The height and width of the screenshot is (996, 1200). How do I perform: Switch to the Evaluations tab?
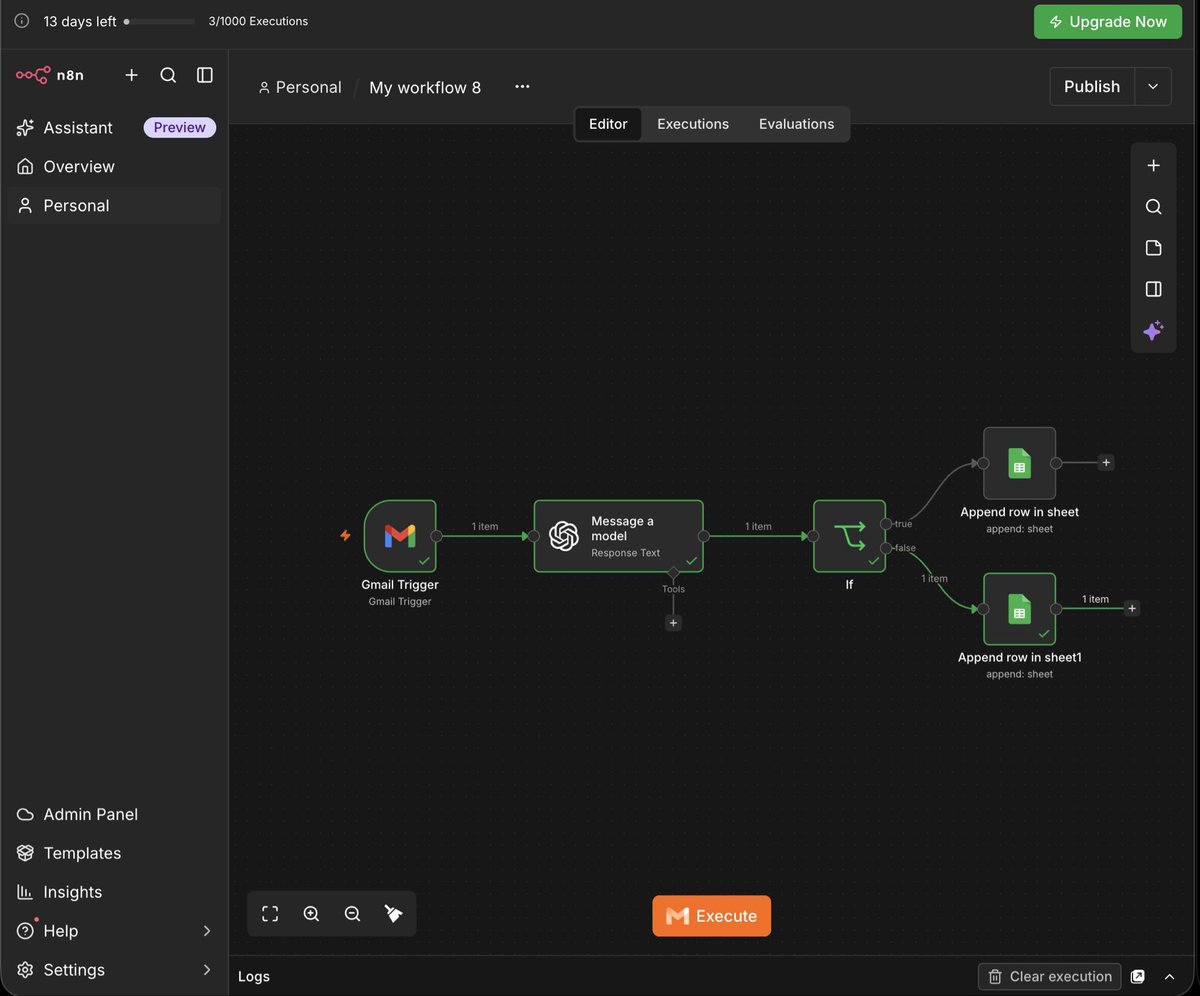point(796,124)
